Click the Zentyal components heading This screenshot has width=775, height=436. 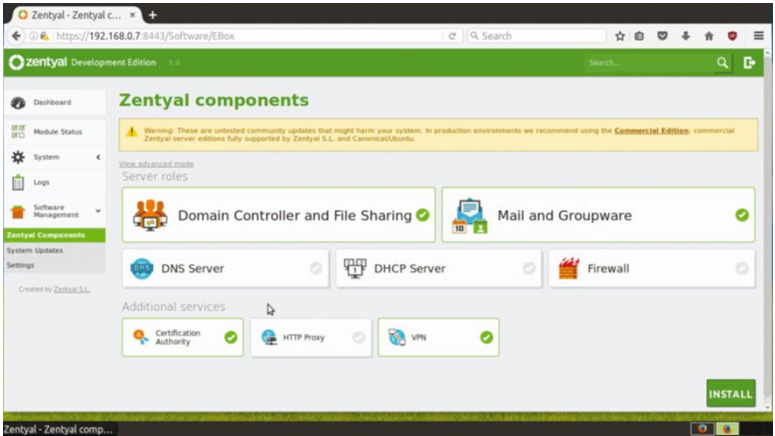pos(214,100)
